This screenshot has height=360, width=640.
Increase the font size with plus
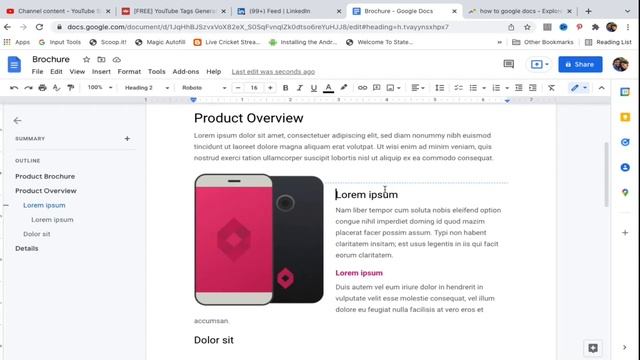(270, 88)
